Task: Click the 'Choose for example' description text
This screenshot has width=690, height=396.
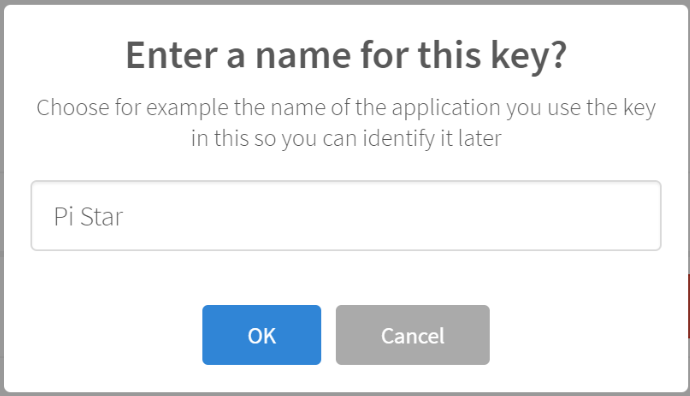Action: pyautogui.click(x=346, y=123)
